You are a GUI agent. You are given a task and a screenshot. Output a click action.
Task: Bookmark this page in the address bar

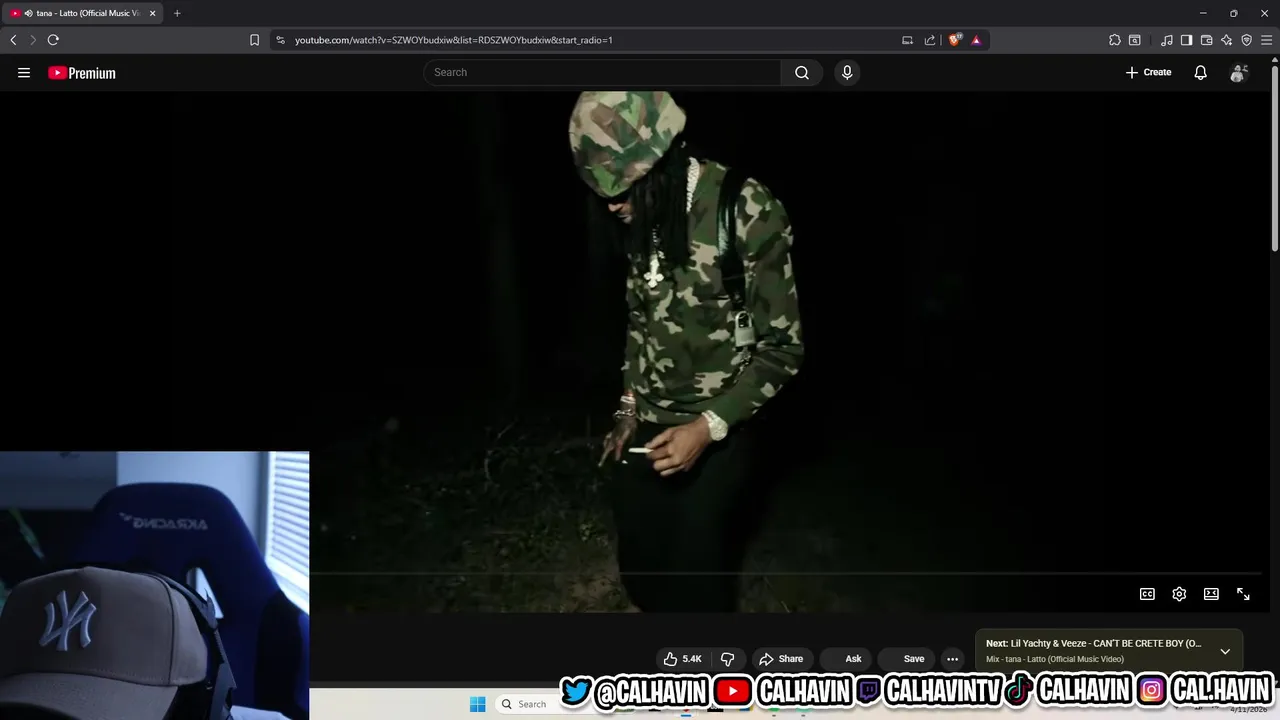[254, 40]
